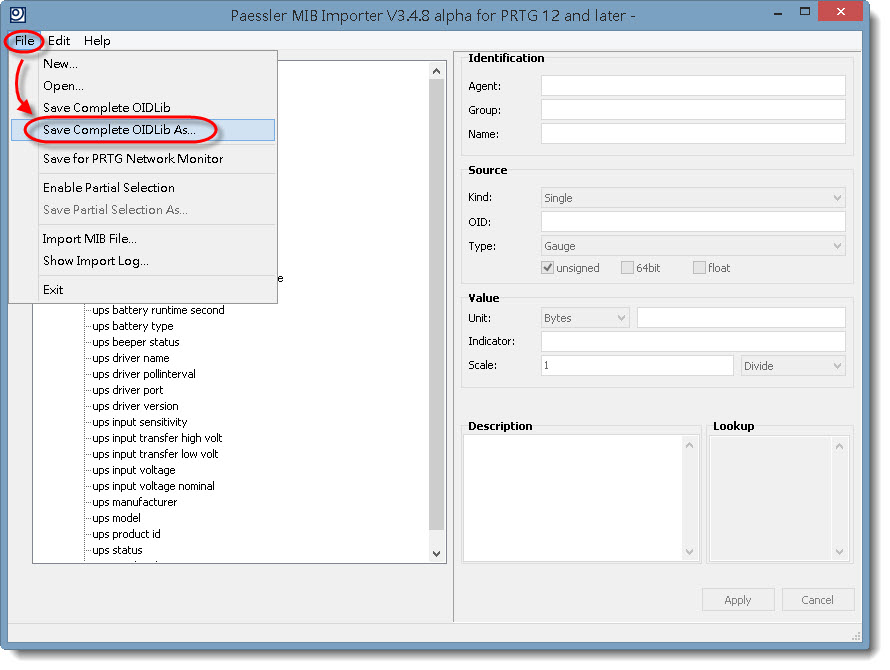Select Save Complete OIDLib menu entry
Image resolution: width=890 pixels, height=670 pixels.
[x=143, y=108]
